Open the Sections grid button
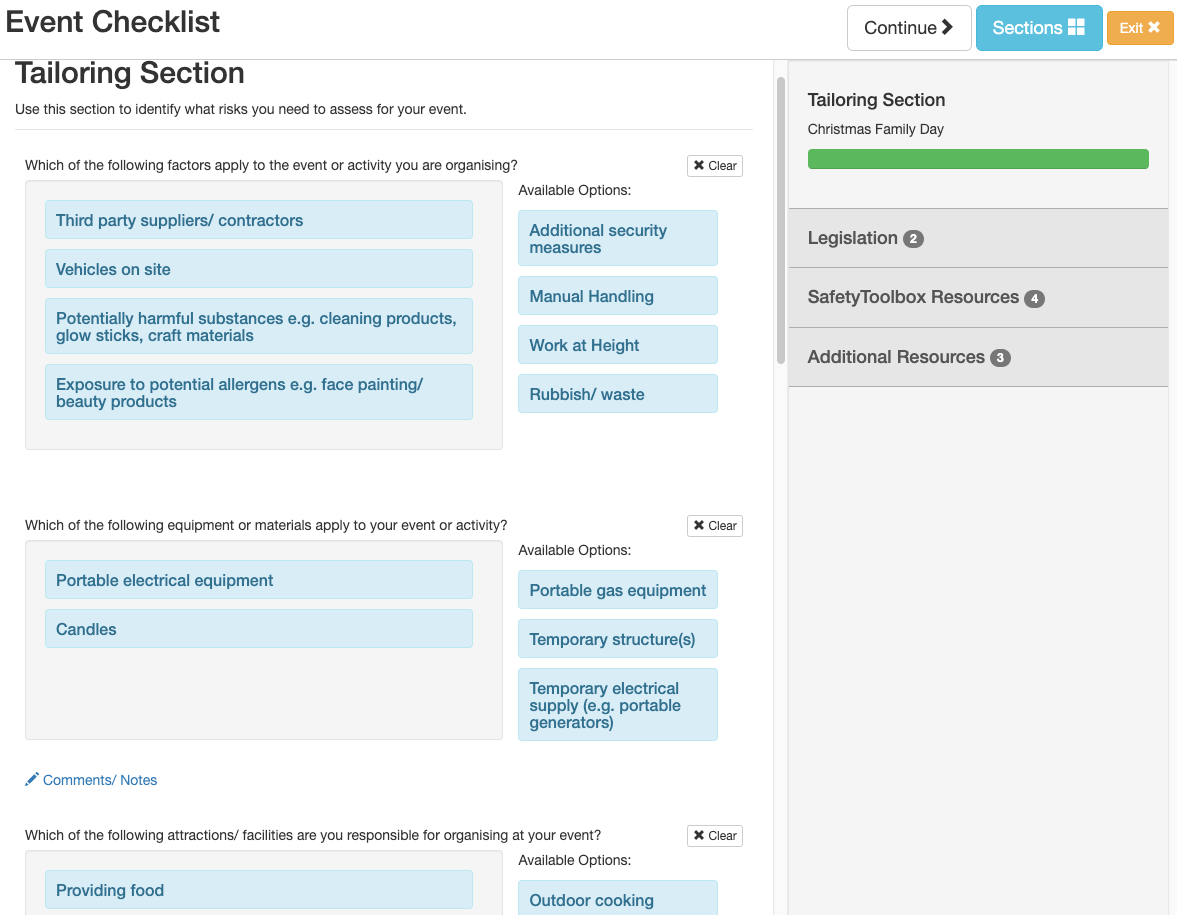 (1038, 28)
